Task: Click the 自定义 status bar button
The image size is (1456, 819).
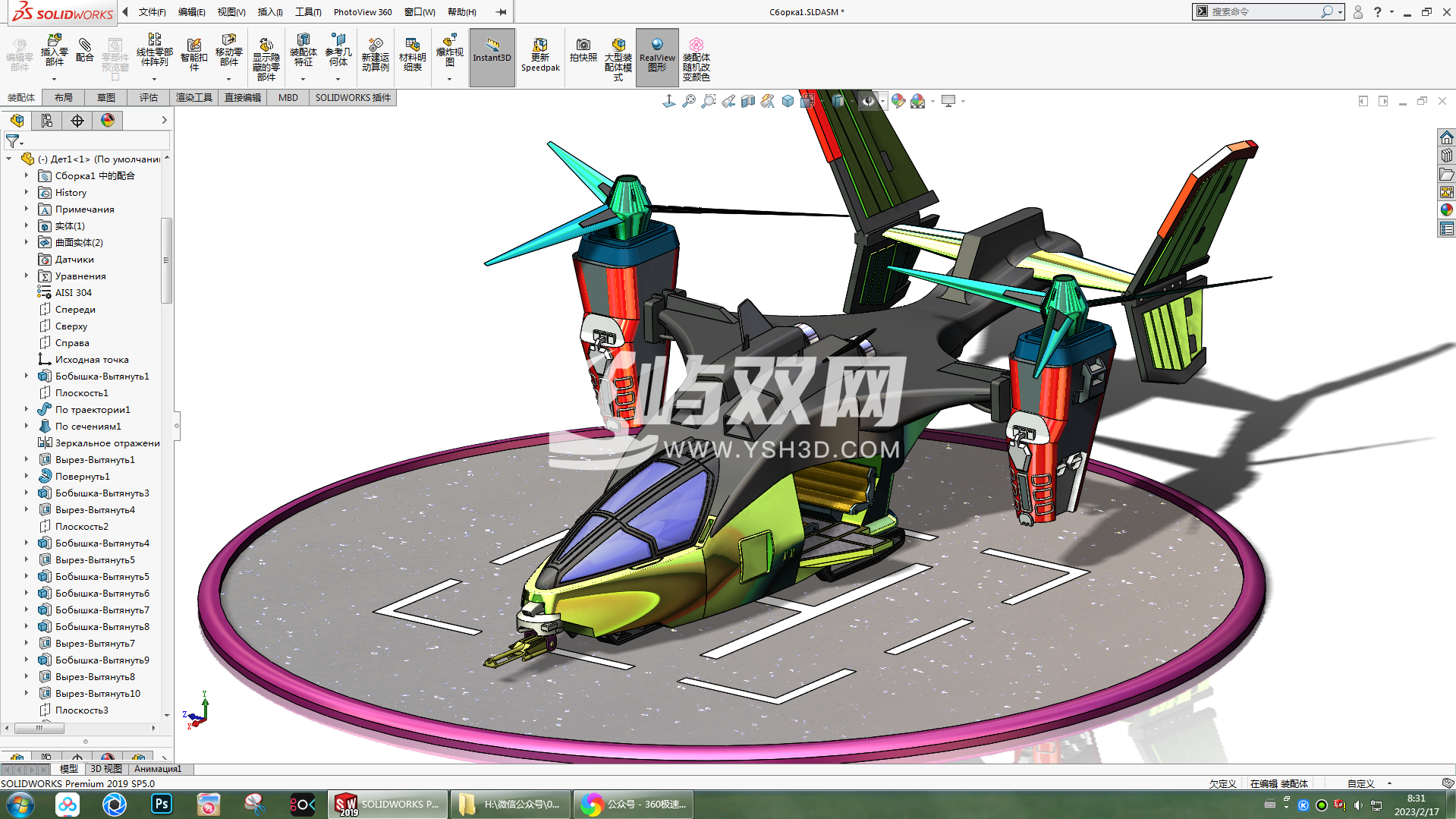Action: (x=1360, y=784)
